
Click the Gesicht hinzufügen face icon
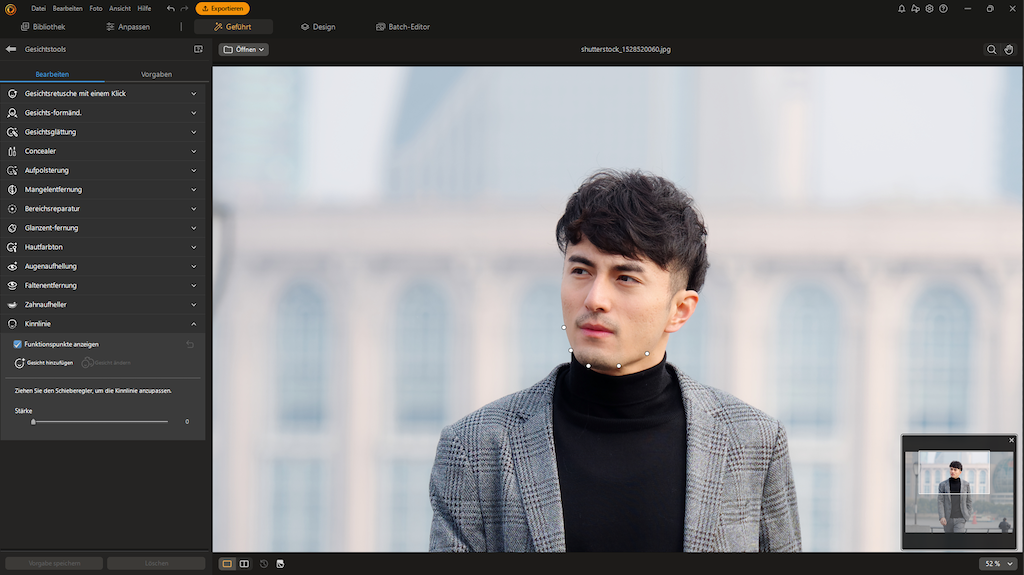[20, 362]
